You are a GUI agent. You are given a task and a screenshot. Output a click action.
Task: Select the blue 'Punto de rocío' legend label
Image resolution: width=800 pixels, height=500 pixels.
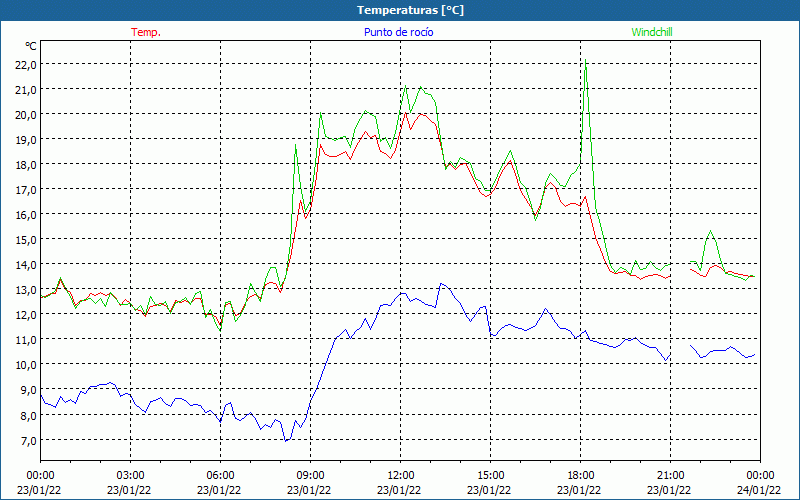(398, 32)
